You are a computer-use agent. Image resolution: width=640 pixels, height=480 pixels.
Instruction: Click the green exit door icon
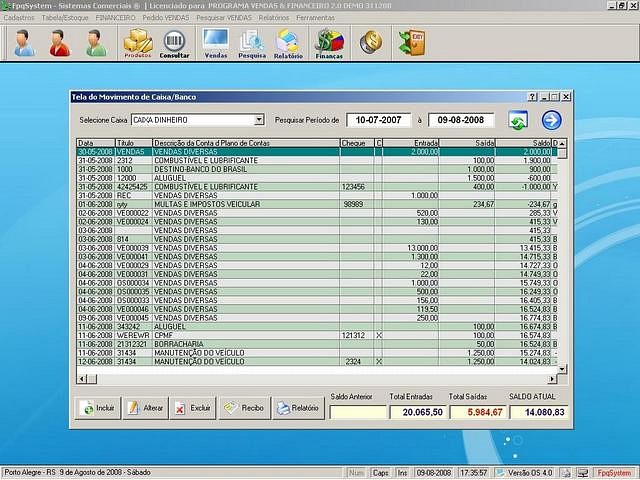(411, 42)
